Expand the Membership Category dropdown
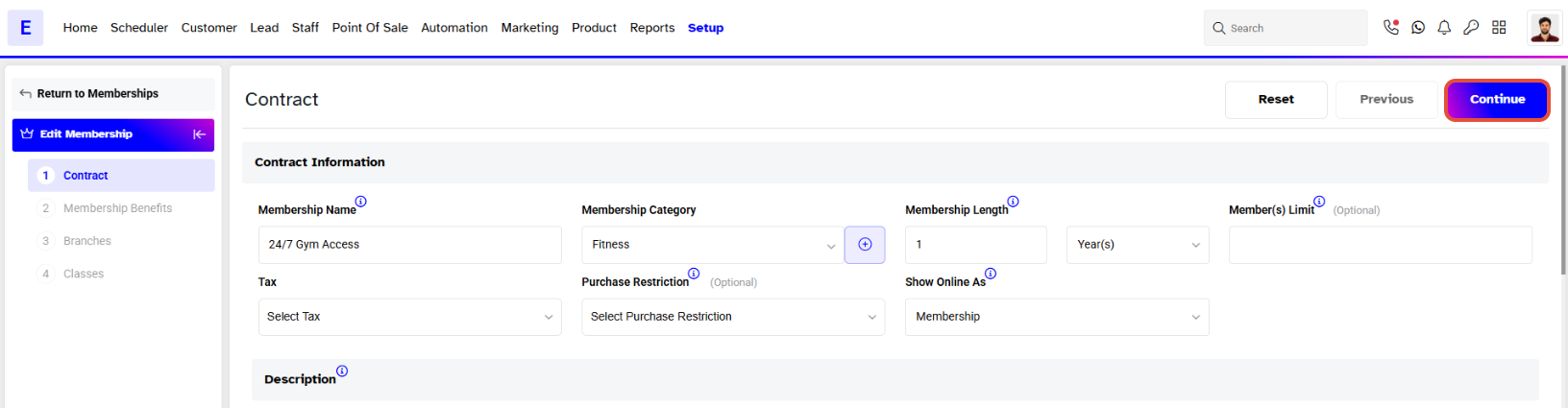The image size is (1568, 408). [712, 245]
